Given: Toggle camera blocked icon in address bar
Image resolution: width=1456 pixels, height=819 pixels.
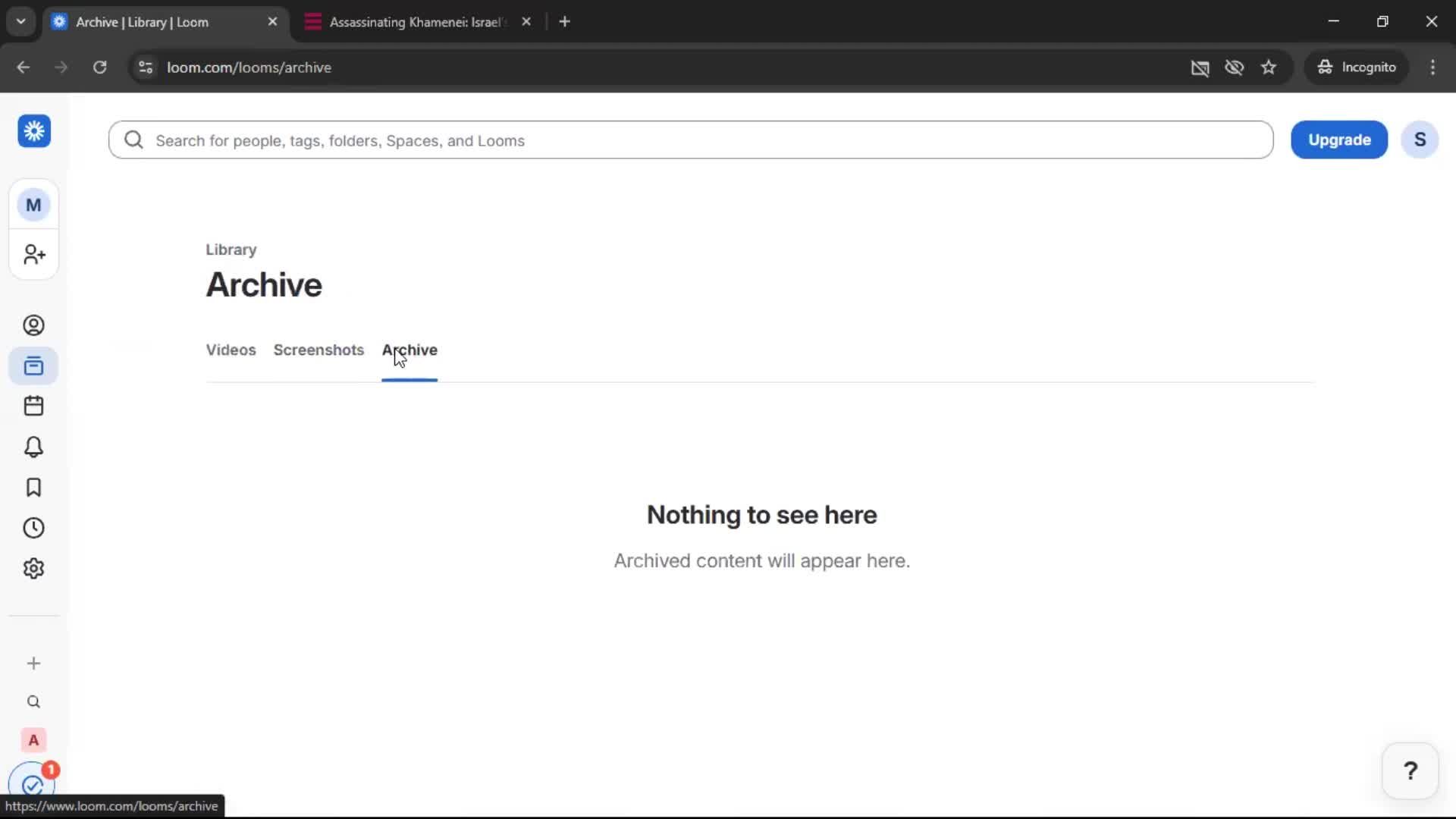Looking at the screenshot, I should click(1200, 67).
